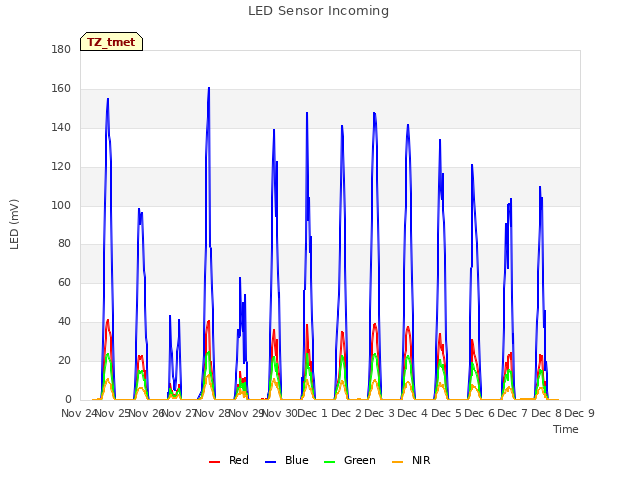
Task: Click the blue peak on Dec 2 near 148 mV
Action: [374, 113]
